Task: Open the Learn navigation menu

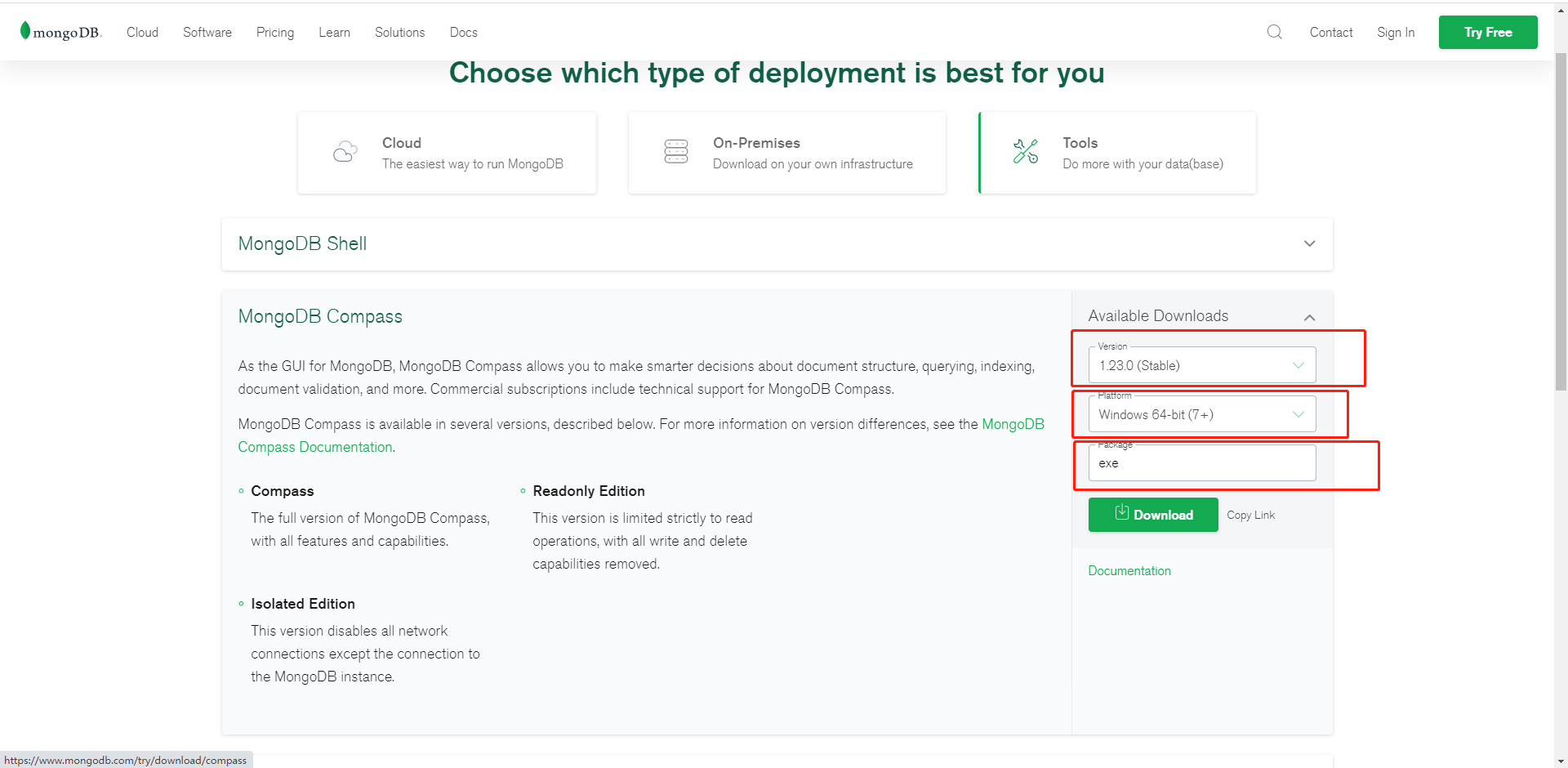Action: tap(334, 32)
